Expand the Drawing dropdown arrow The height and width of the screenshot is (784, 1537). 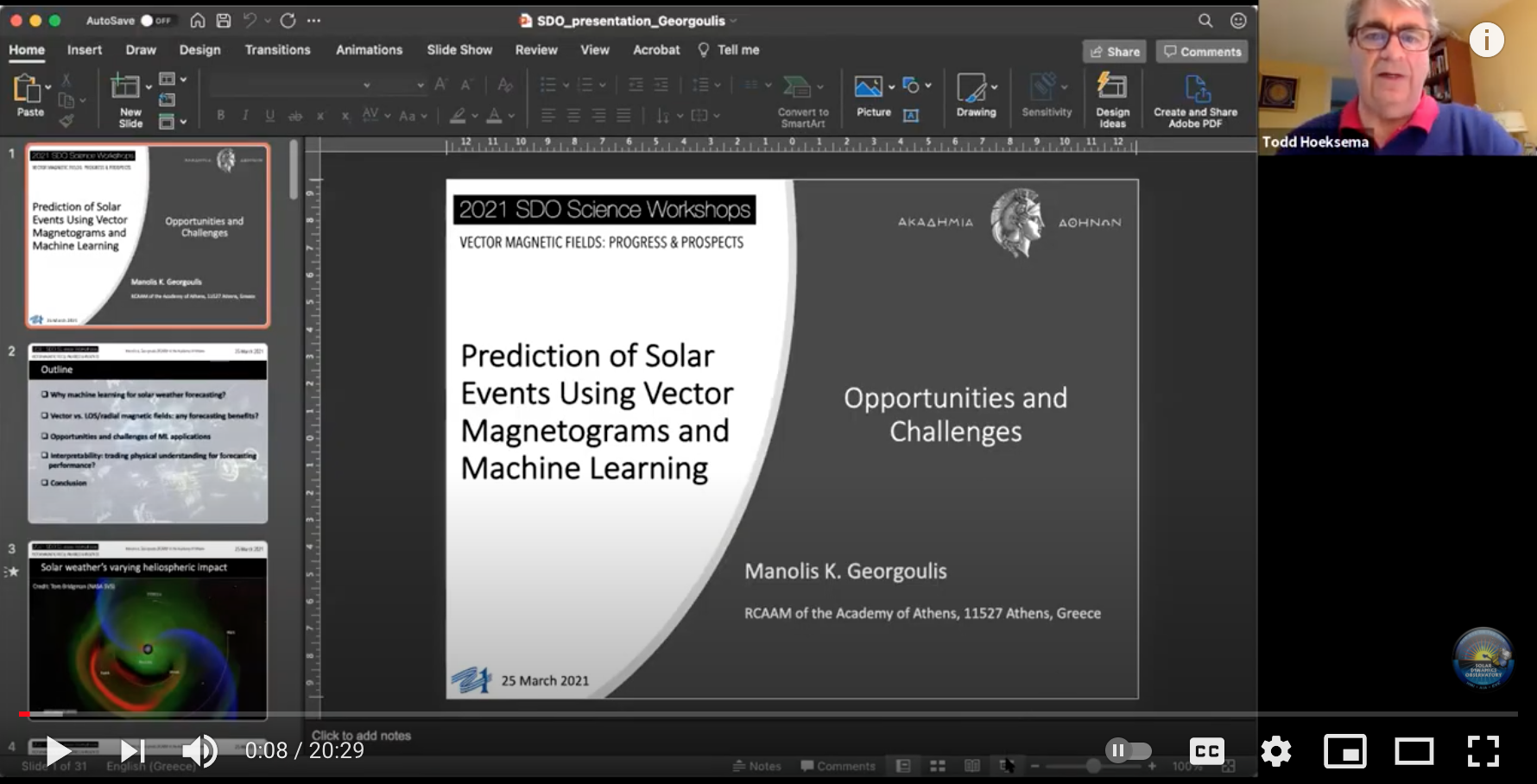click(x=994, y=87)
